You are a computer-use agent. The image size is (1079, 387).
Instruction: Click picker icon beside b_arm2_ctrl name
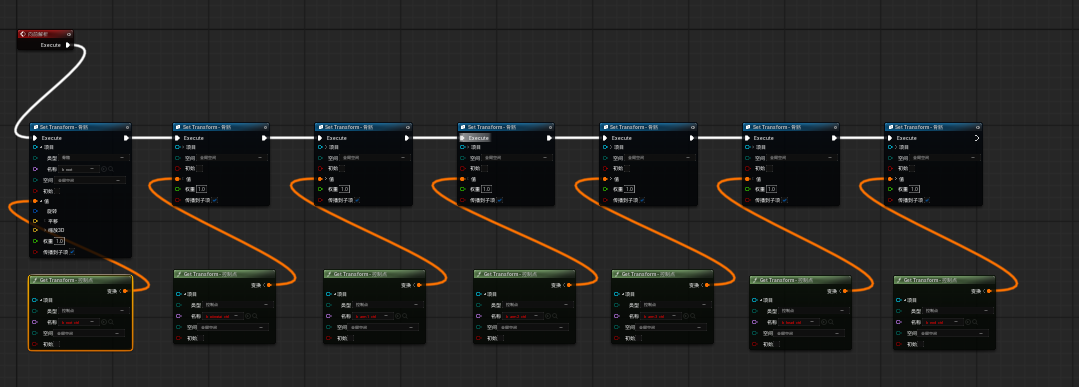click(x=547, y=316)
